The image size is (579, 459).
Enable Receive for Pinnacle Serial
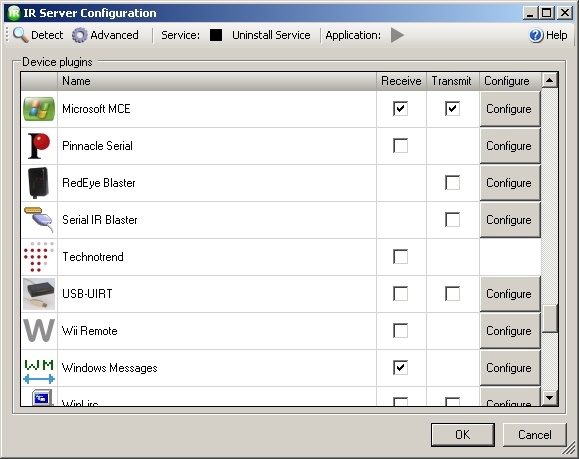(x=401, y=146)
